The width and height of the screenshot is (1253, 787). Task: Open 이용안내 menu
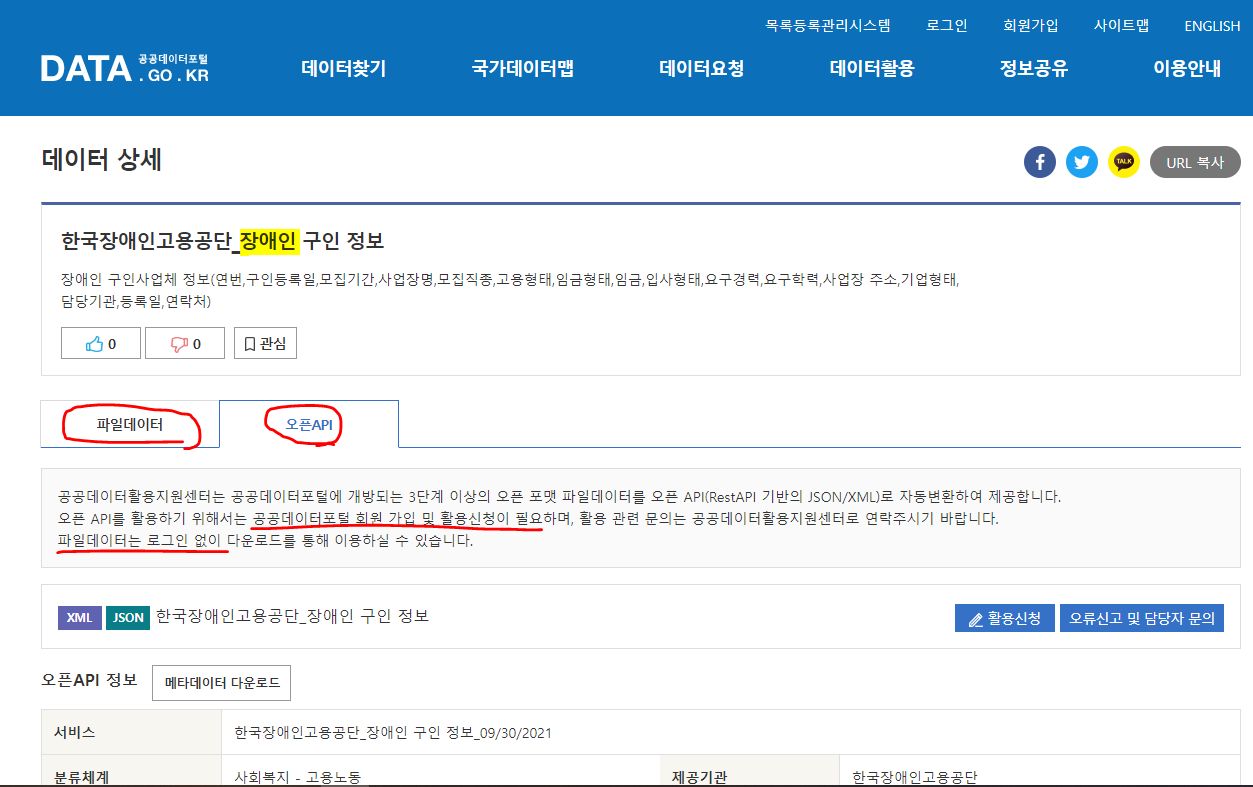[1187, 69]
